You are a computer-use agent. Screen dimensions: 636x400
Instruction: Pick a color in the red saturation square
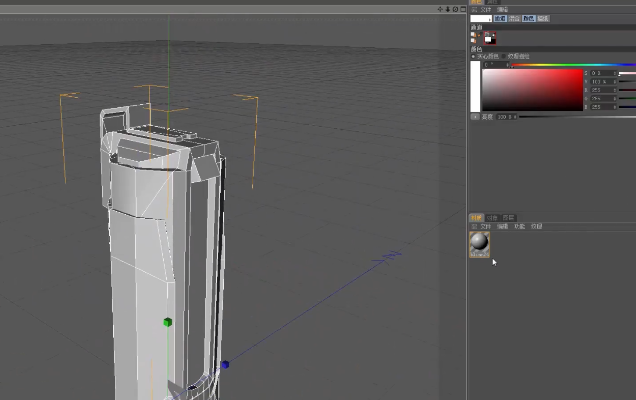532,89
